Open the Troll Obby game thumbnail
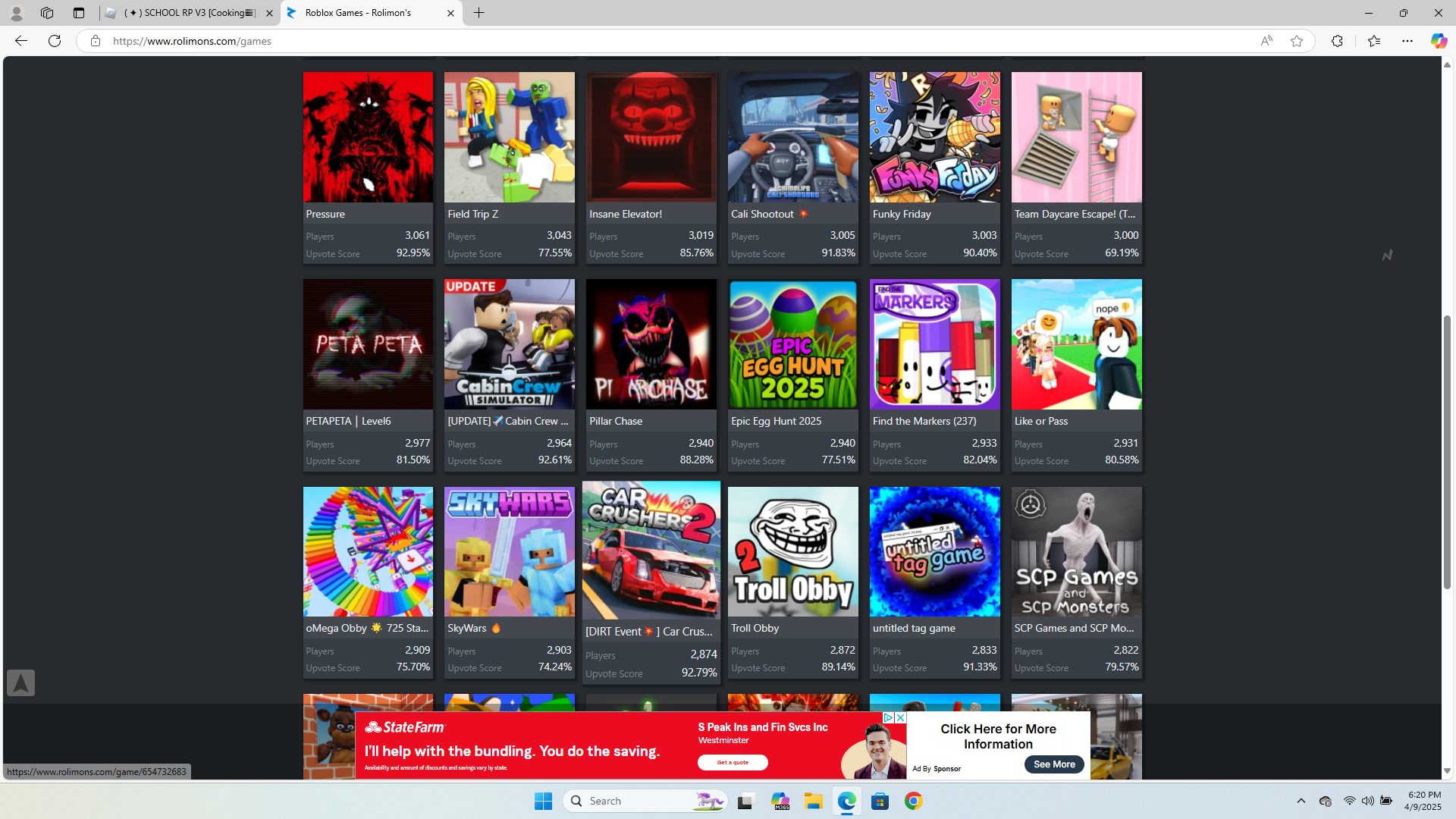The height and width of the screenshot is (819, 1456). [x=792, y=551]
